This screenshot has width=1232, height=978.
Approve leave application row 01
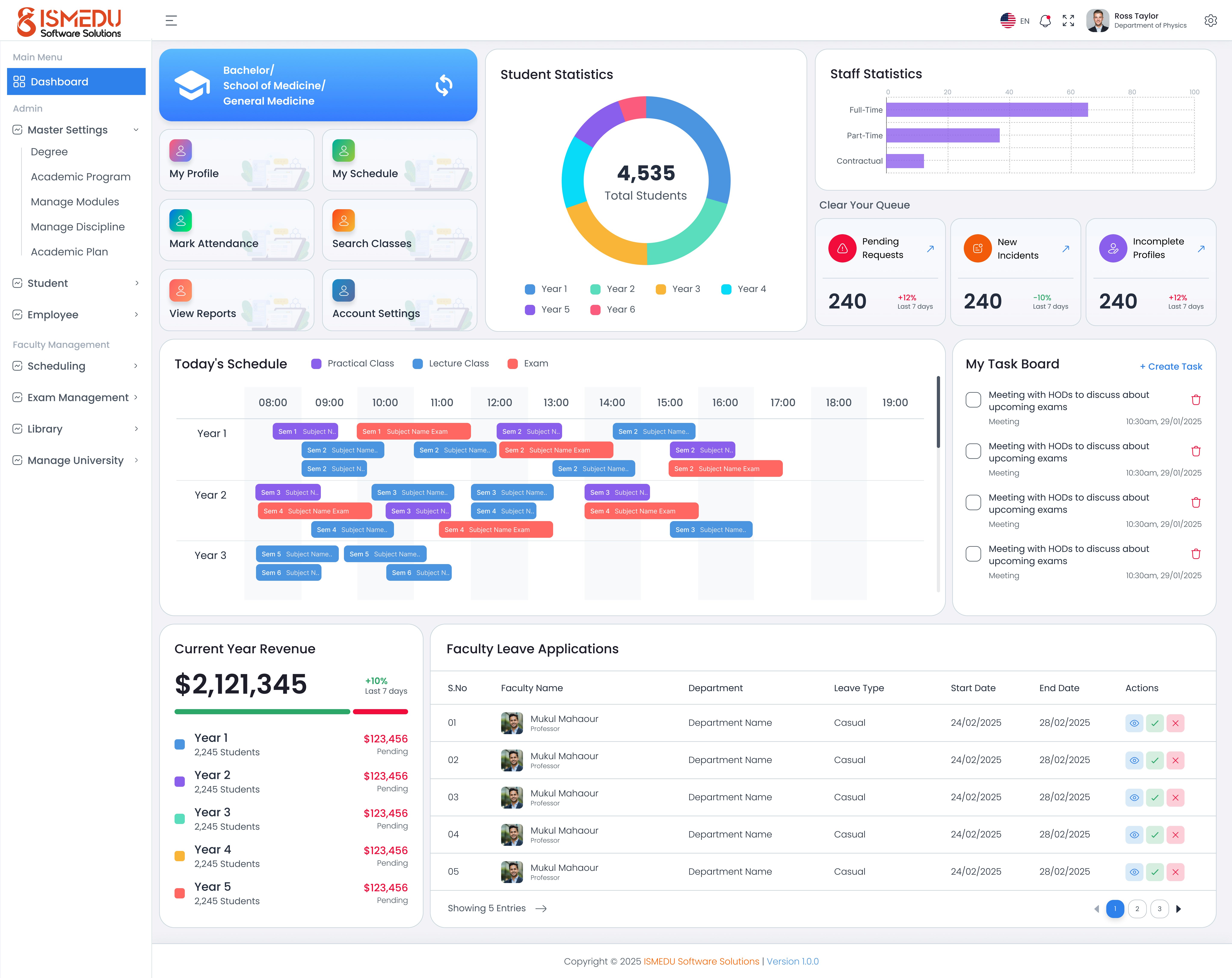tap(1155, 723)
